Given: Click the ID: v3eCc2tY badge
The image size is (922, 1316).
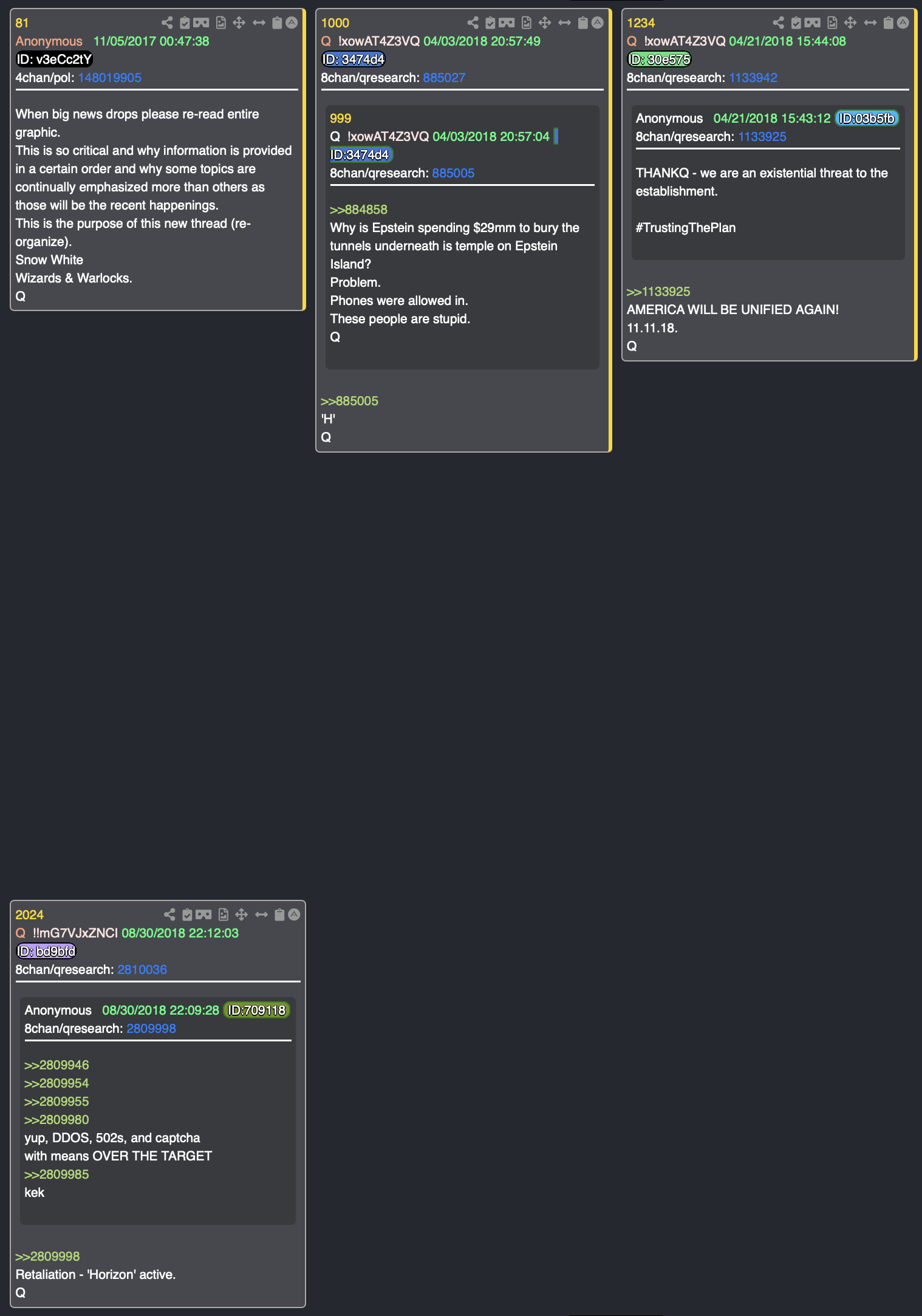Looking at the screenshot, I should click(54, 60).
